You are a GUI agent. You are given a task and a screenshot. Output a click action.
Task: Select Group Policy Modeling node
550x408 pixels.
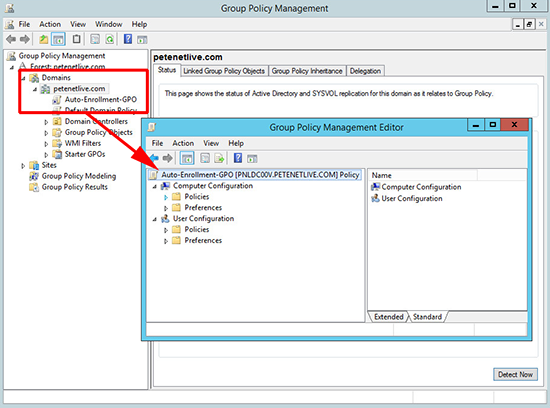coord(73,176)
